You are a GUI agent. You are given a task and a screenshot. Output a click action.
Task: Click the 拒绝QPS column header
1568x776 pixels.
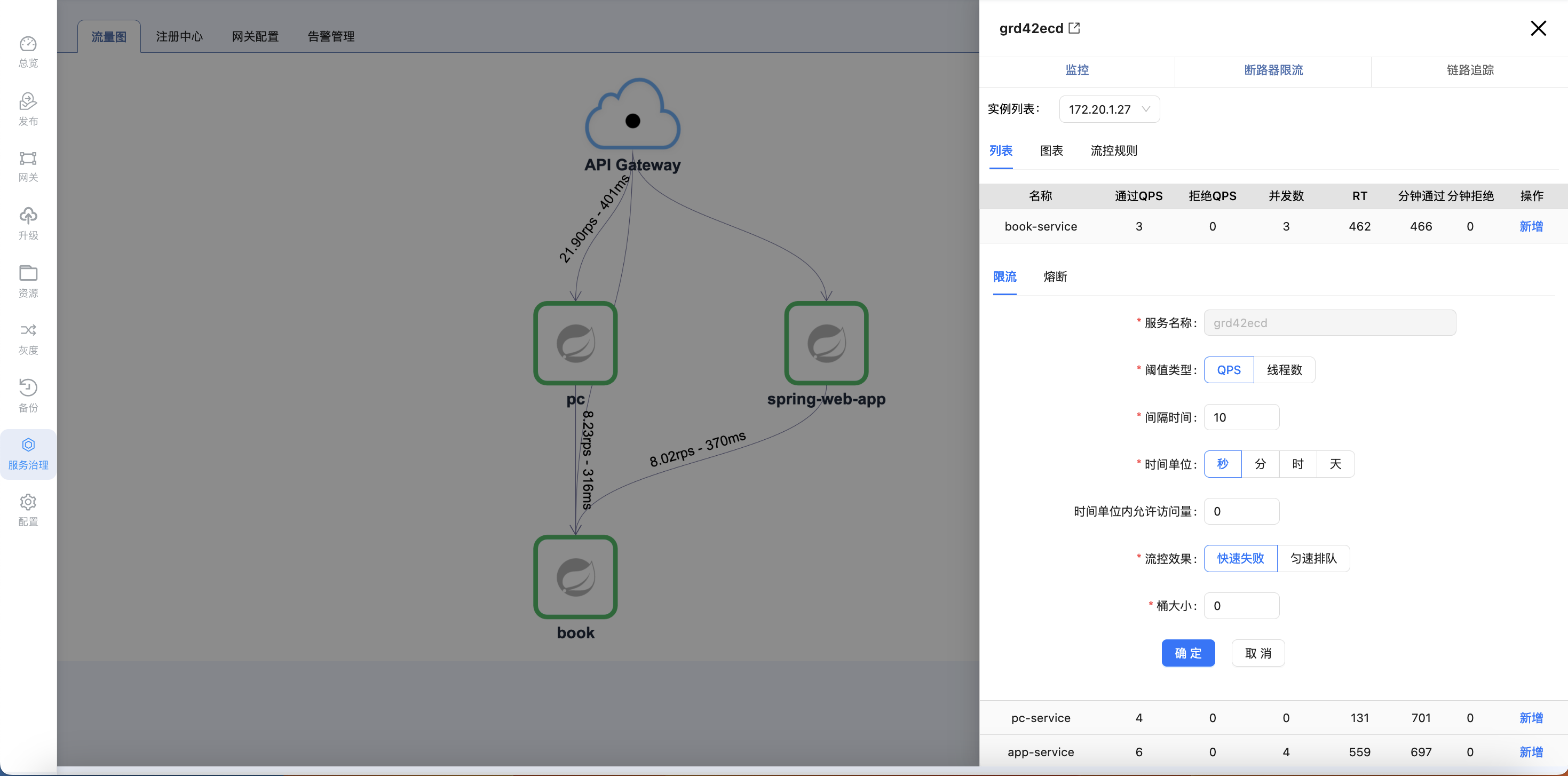[x=1213, y=196]
